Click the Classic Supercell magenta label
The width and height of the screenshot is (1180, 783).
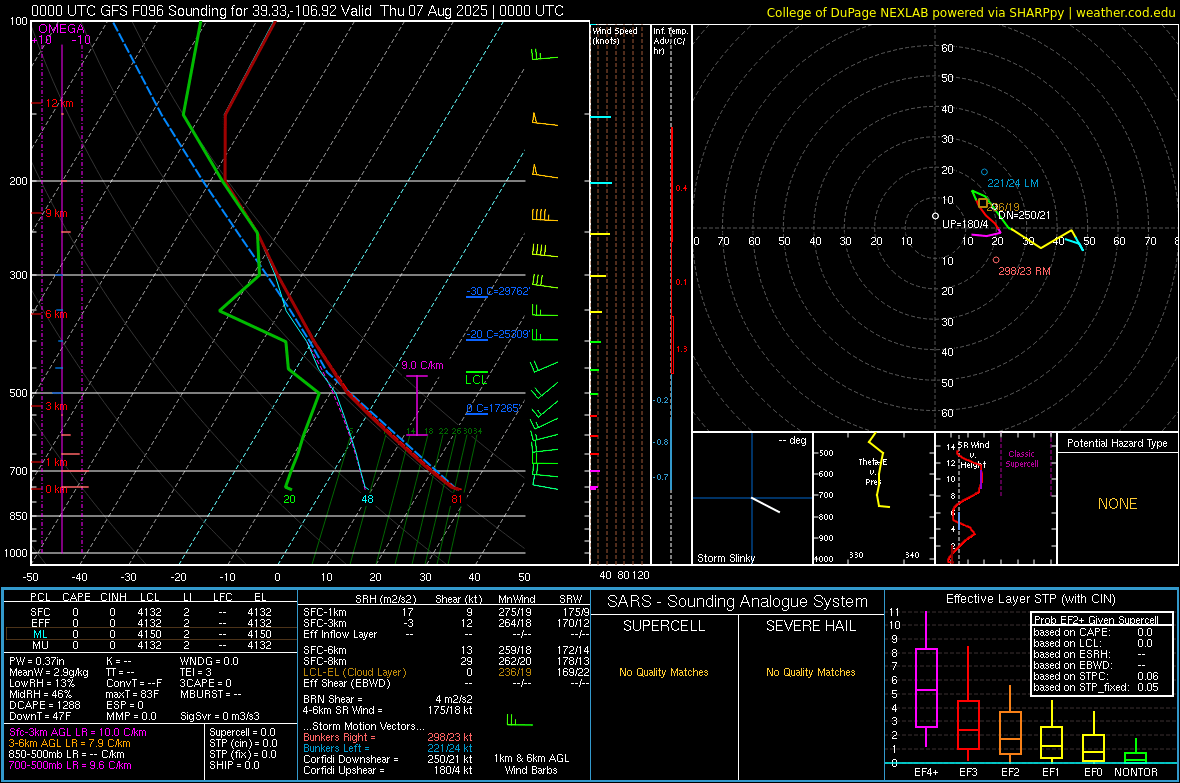1021,459
